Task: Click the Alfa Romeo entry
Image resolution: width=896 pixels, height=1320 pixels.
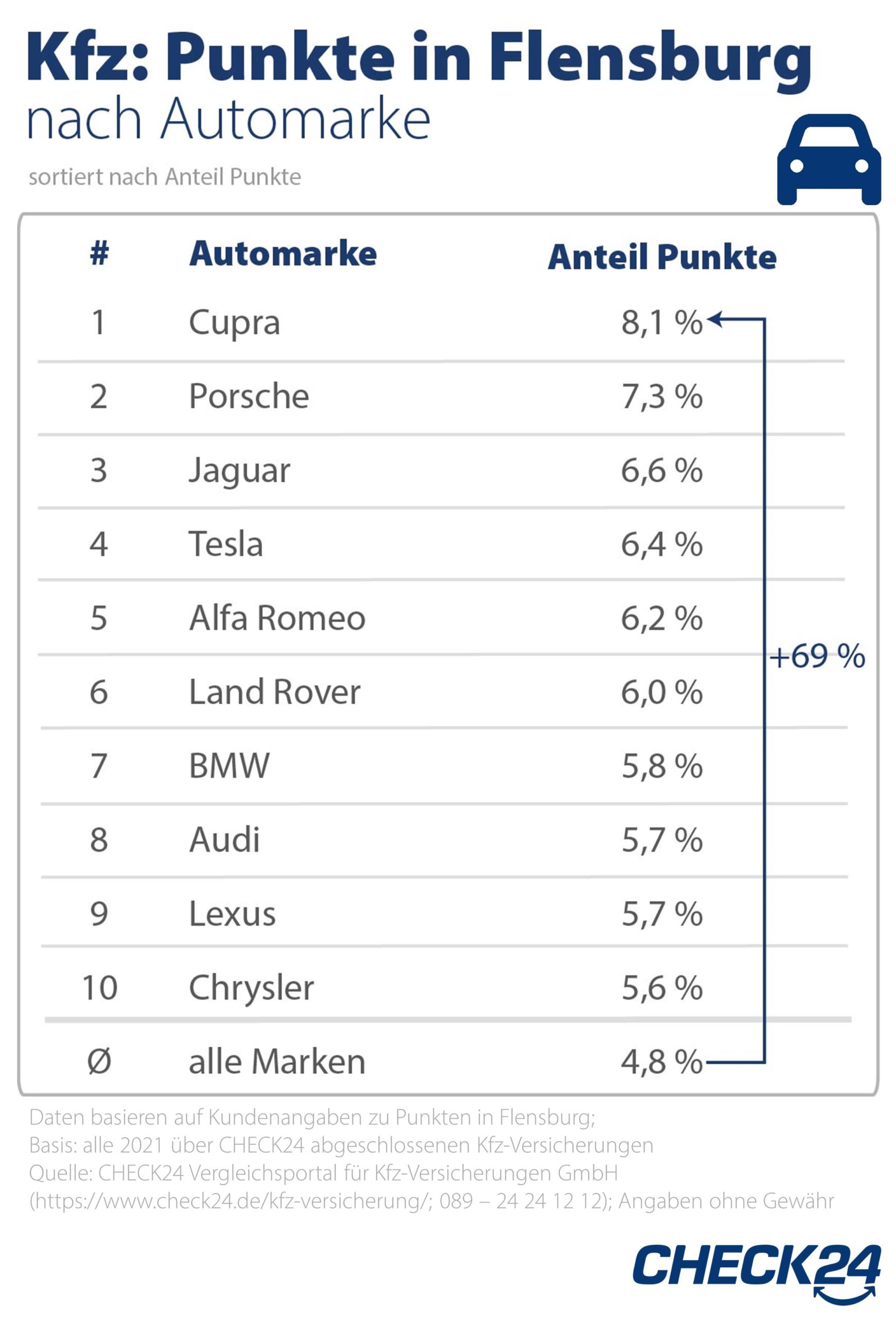Action: (276, 618)
